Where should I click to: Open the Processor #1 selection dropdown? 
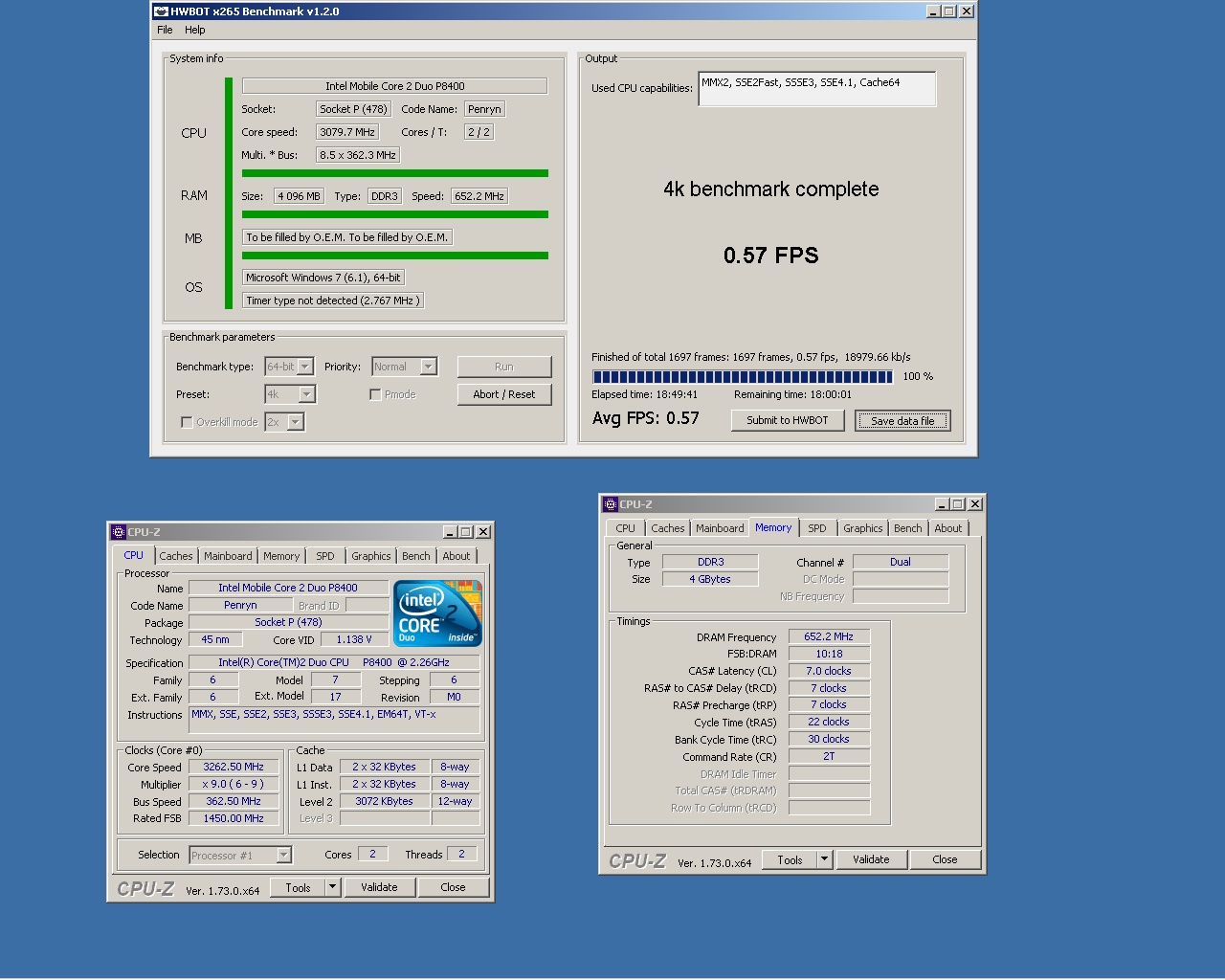pos(240,856)
